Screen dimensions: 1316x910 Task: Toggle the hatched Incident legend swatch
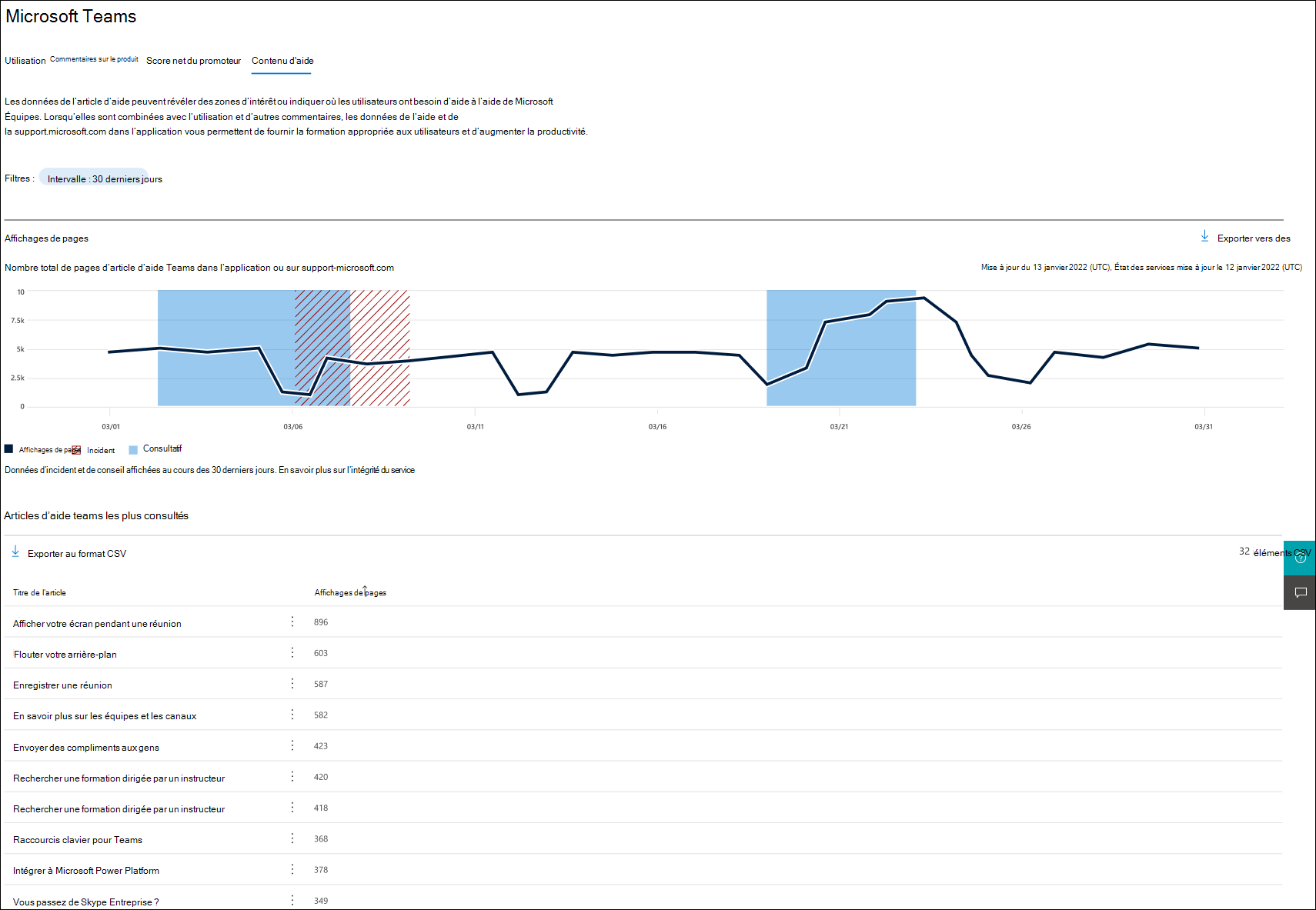[76, 450]
